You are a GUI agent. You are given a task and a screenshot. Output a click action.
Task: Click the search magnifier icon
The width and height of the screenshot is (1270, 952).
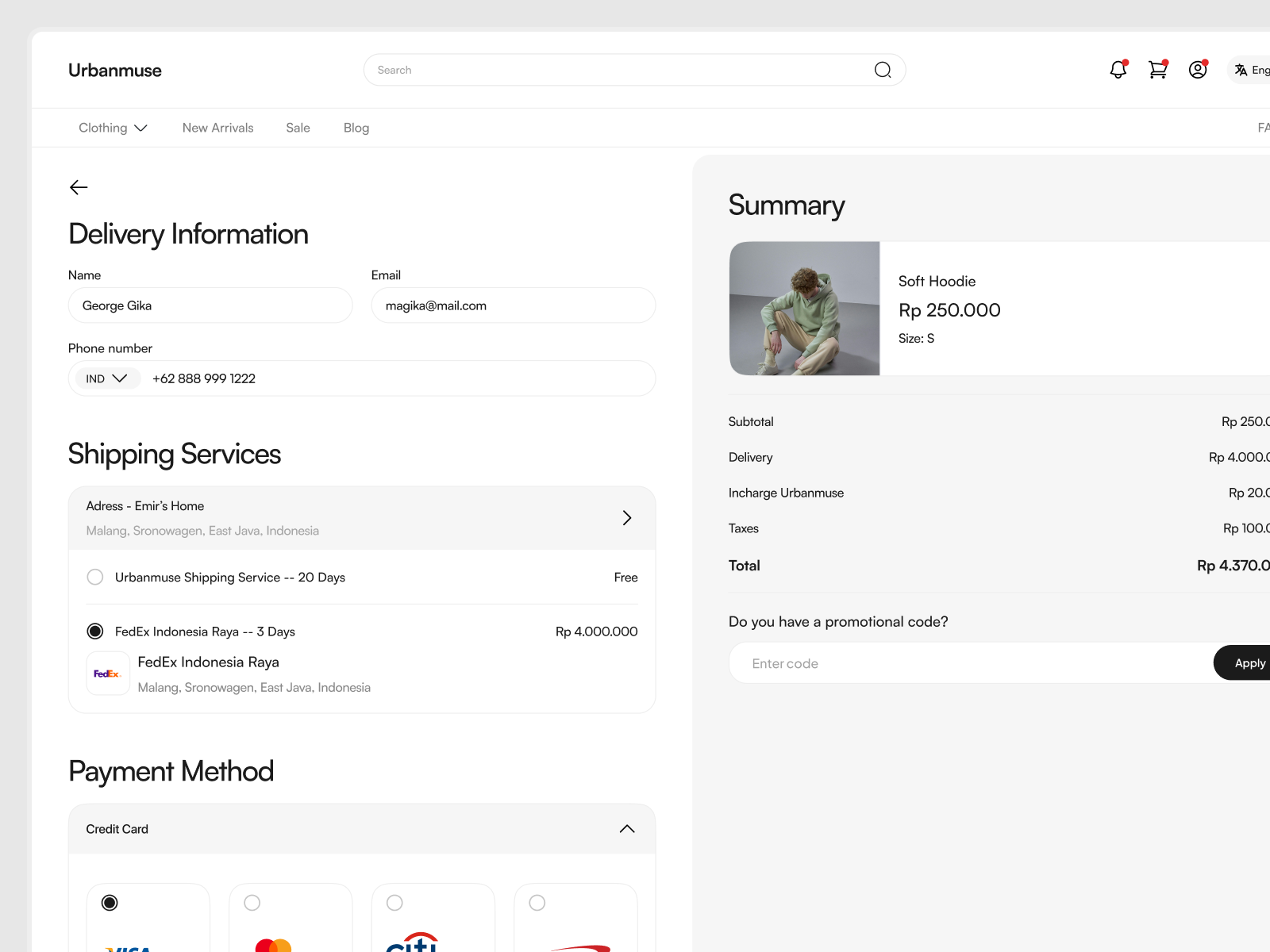pyautogui.click(x=883, y=70)
